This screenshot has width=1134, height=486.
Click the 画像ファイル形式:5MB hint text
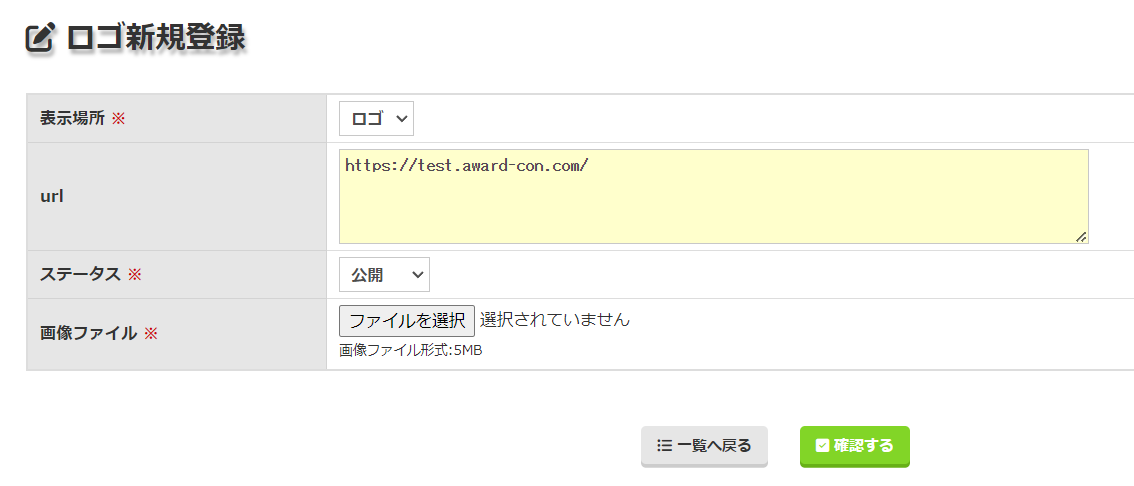pos(411,351)
